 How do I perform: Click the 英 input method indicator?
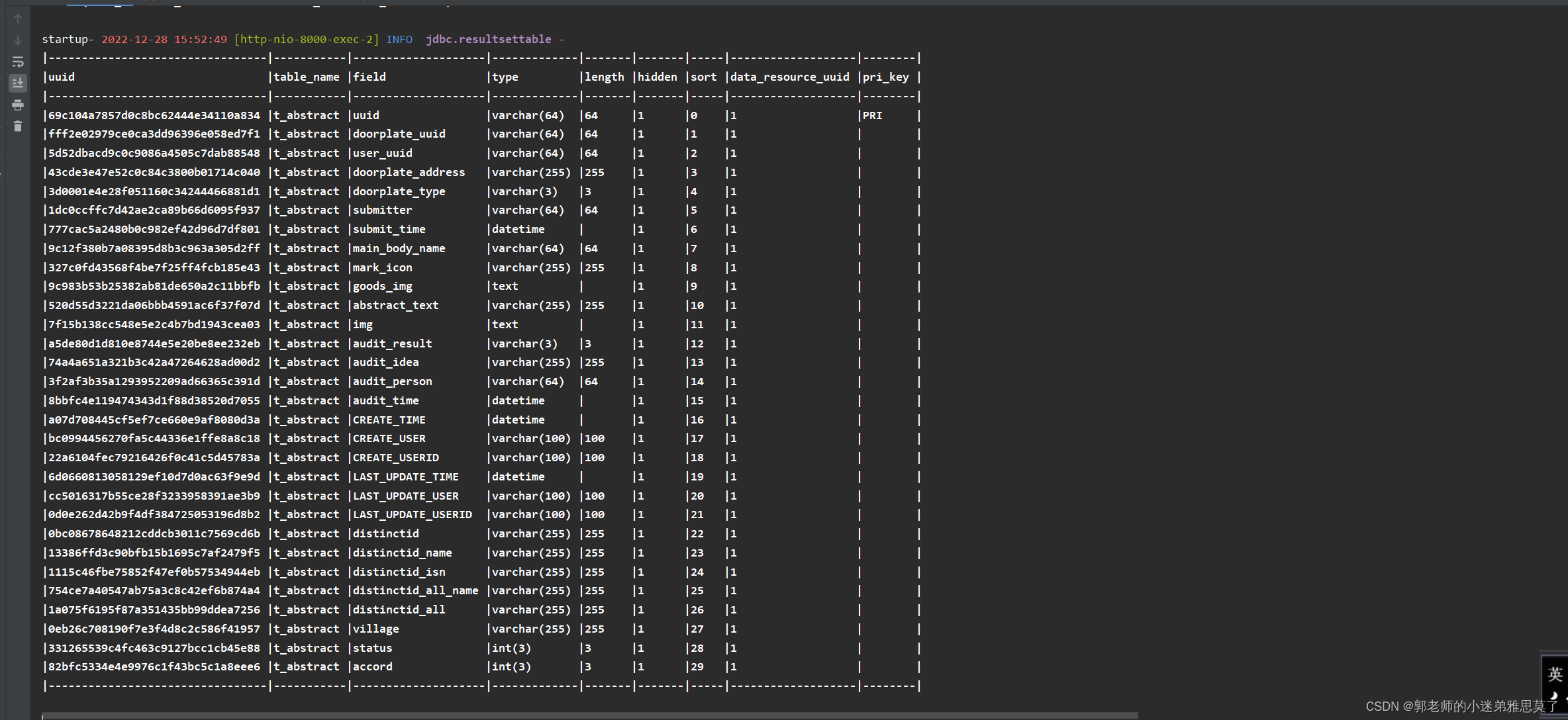click(x=1555, y=674)
